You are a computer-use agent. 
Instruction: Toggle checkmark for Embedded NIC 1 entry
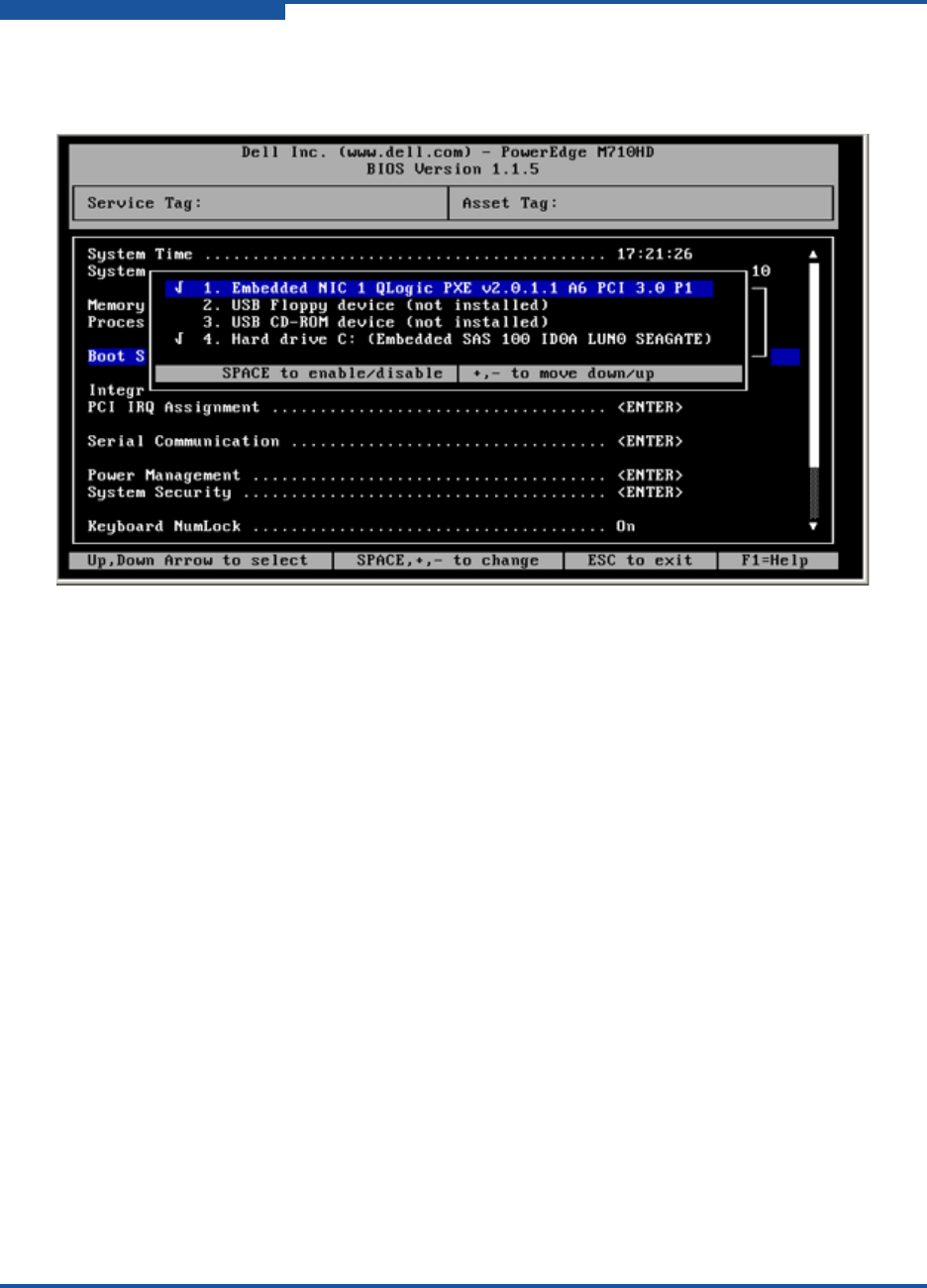179,288
